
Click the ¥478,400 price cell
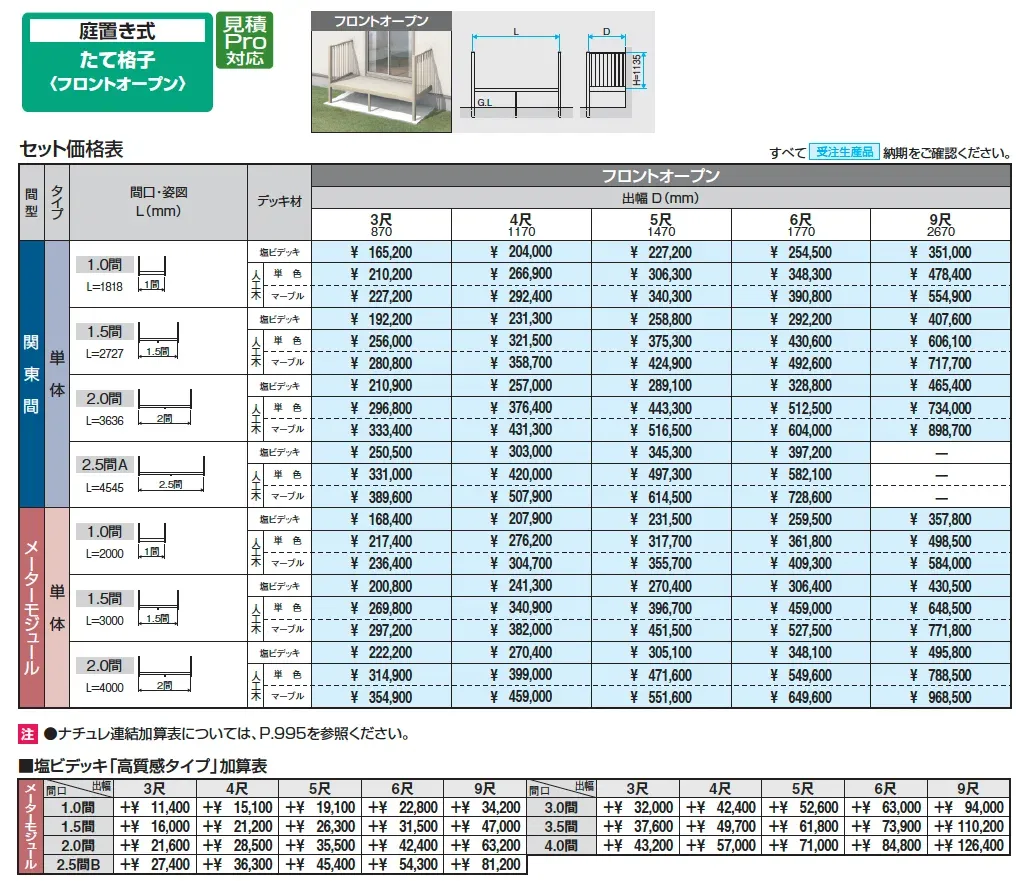(x=940, y=274)
